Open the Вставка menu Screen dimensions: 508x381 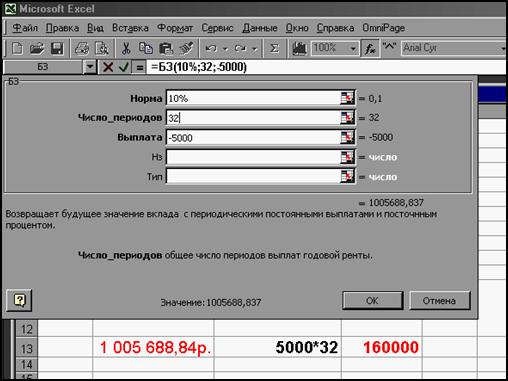tap(130, 28)
